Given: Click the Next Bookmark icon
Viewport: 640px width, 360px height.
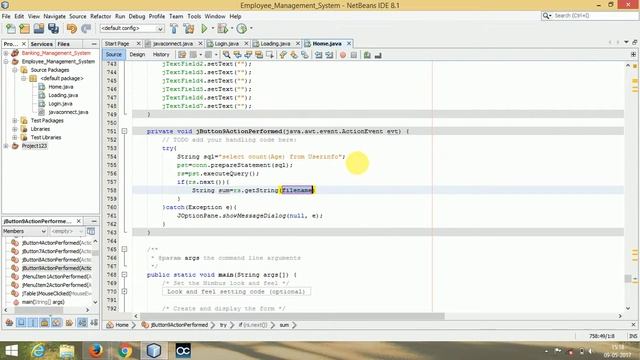Looking at the screenshot, I should coord(294,55).
